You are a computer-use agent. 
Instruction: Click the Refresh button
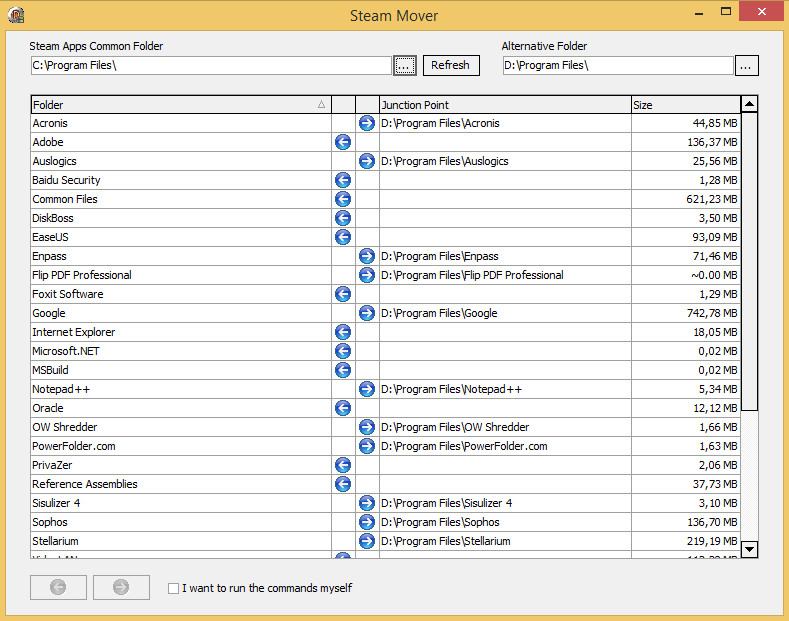[451, 65]
